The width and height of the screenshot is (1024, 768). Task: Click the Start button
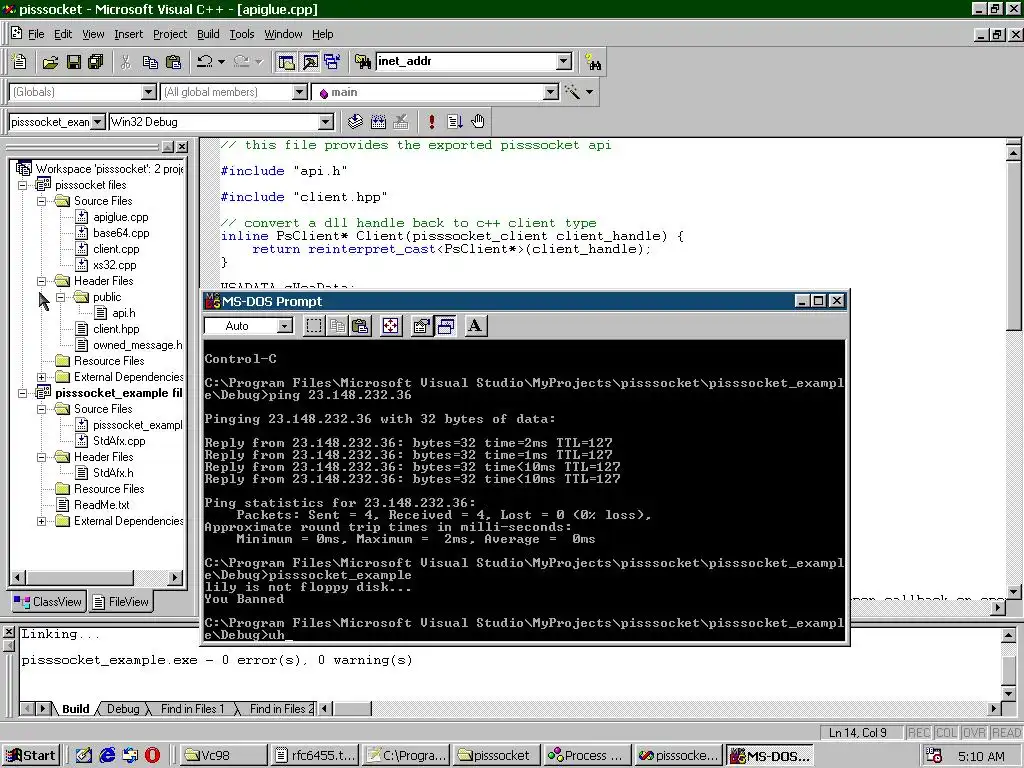31,756
